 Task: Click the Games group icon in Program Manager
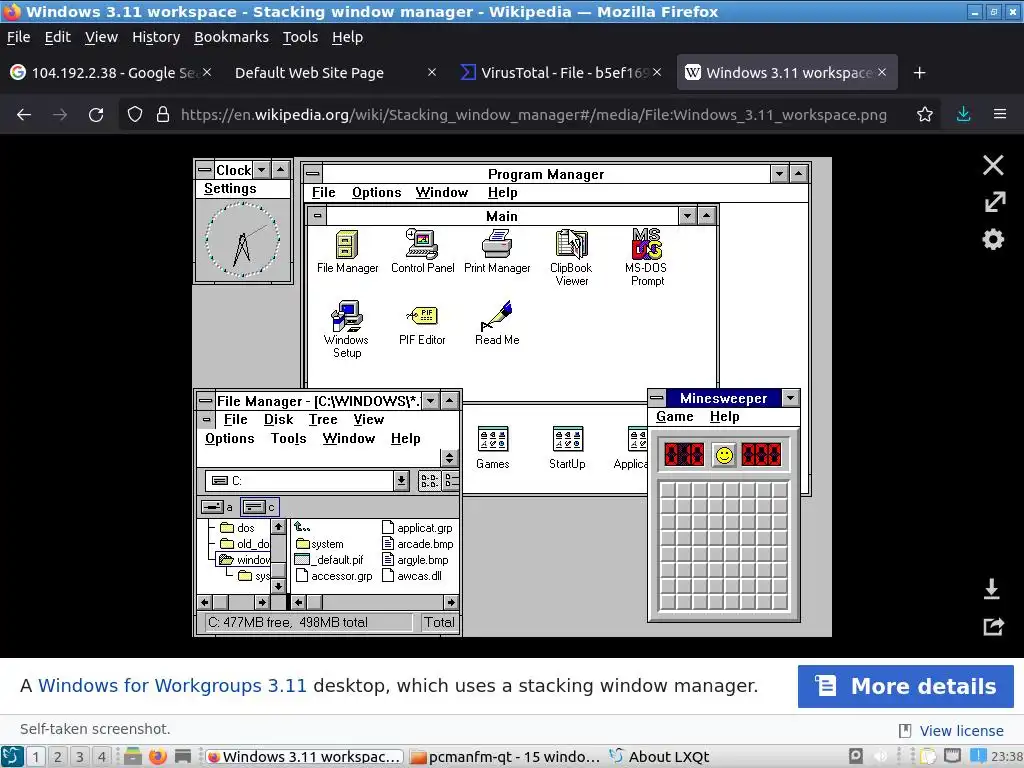[492, 448]
